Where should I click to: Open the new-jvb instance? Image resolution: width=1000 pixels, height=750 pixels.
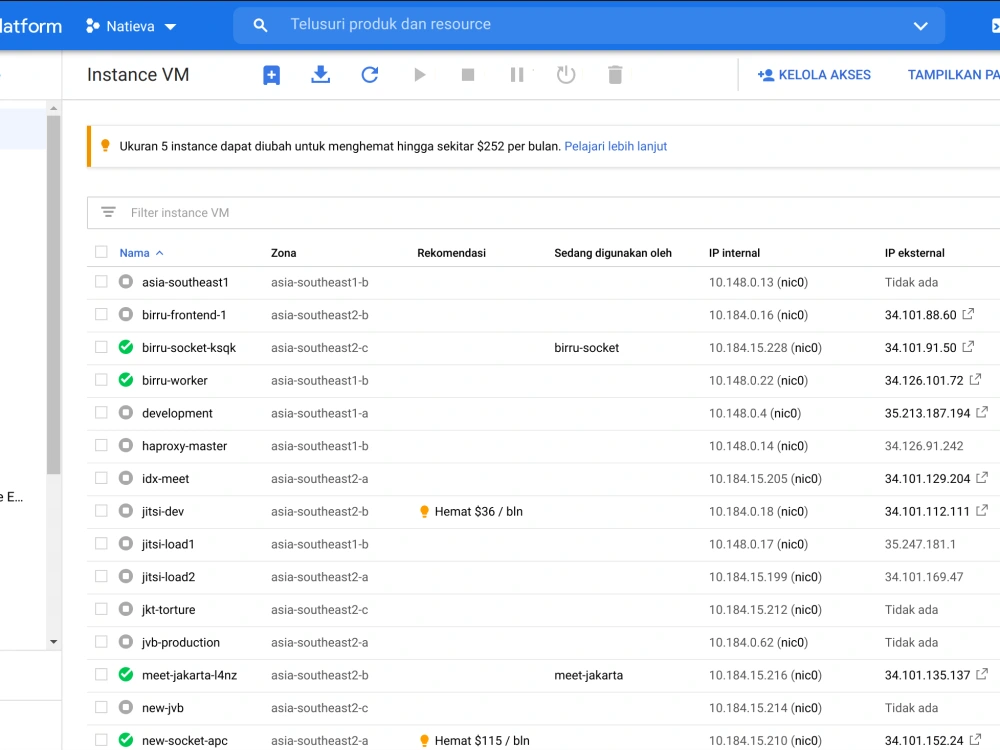click(x=163, y=708)
